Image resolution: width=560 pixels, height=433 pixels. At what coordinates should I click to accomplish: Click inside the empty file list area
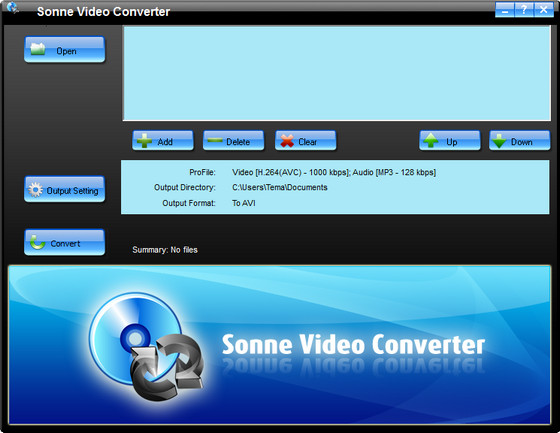coord(337,73)
